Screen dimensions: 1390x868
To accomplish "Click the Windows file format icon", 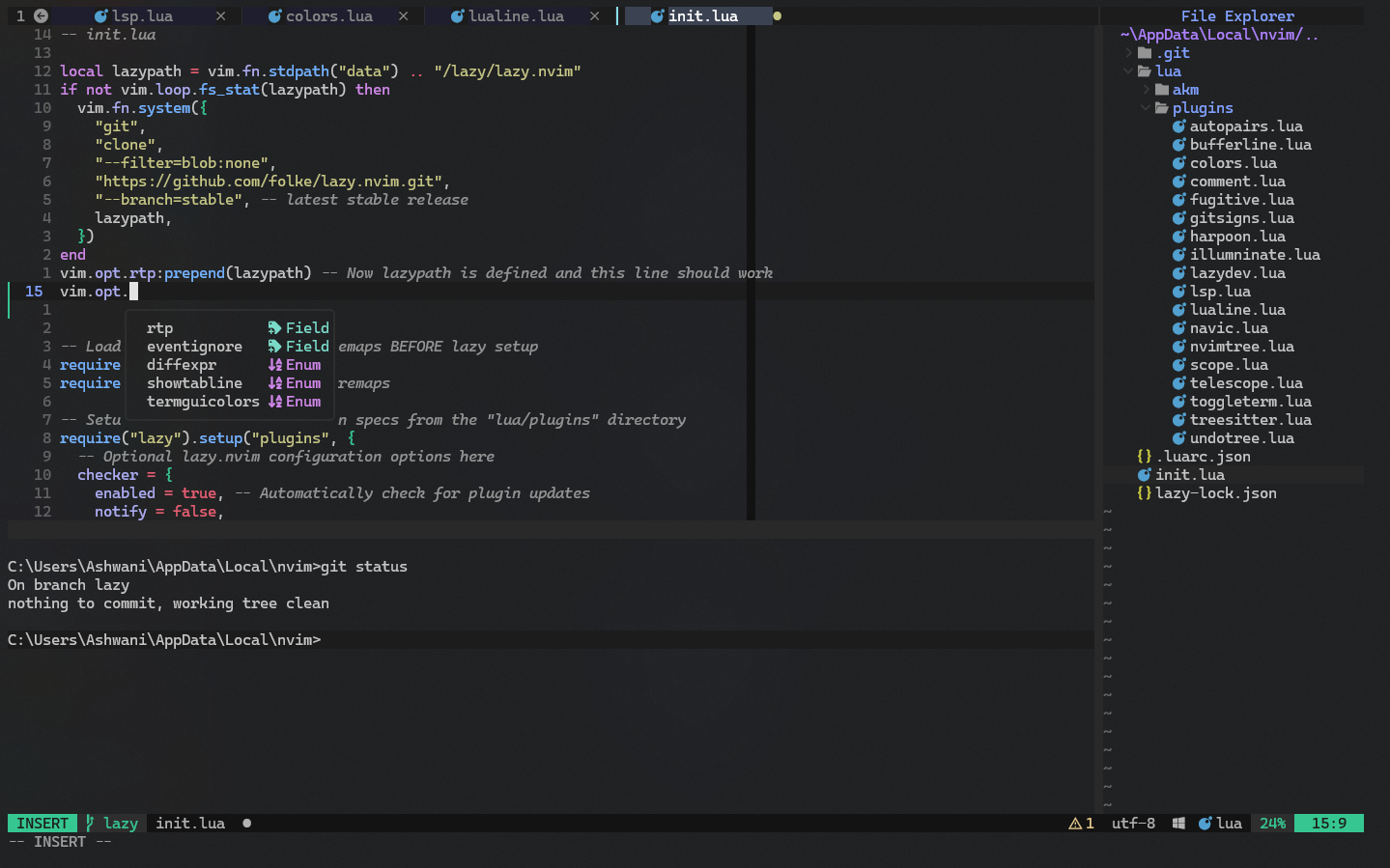I will [1178, 824].
